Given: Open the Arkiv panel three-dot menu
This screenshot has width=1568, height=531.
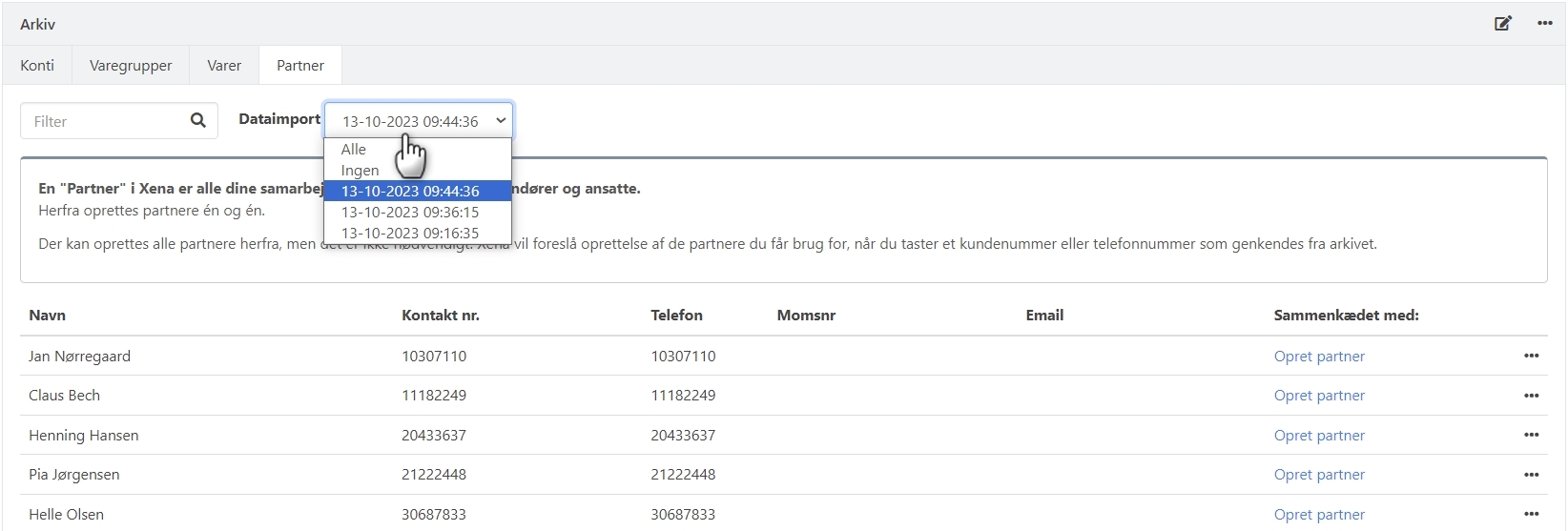Looking at the screenshot, I should 1545,24.
